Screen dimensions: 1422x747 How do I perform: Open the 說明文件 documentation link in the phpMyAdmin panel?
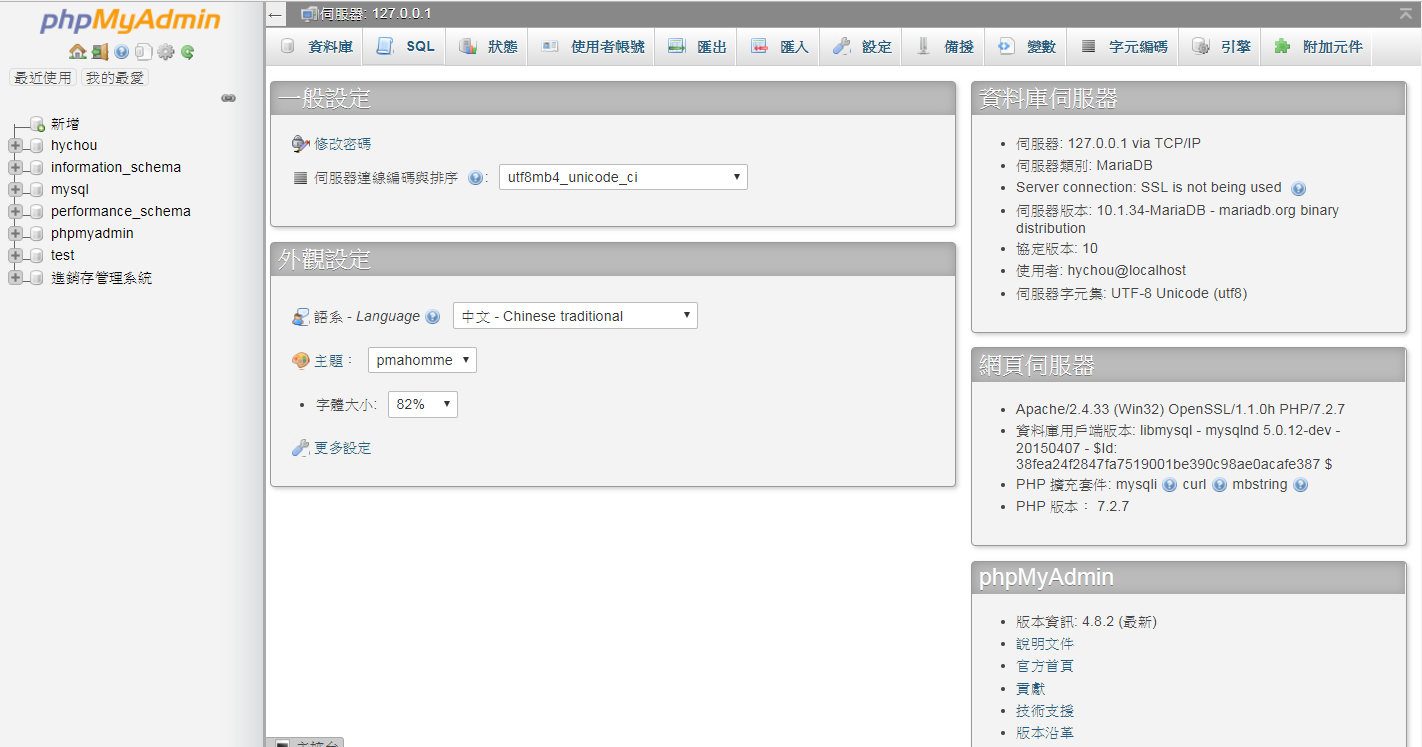(x=1045, y=643)
